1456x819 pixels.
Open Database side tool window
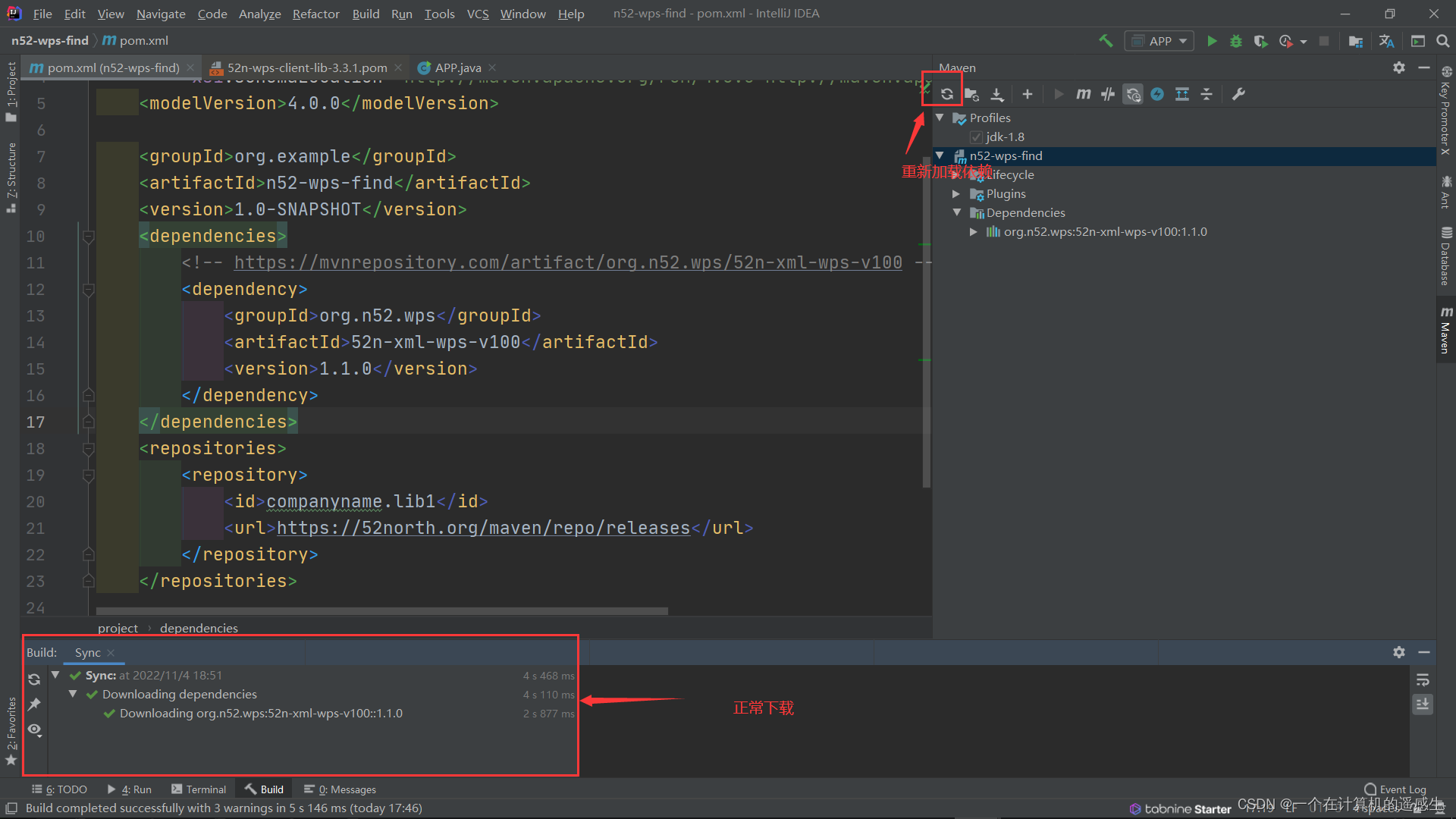coord(1446,256)
